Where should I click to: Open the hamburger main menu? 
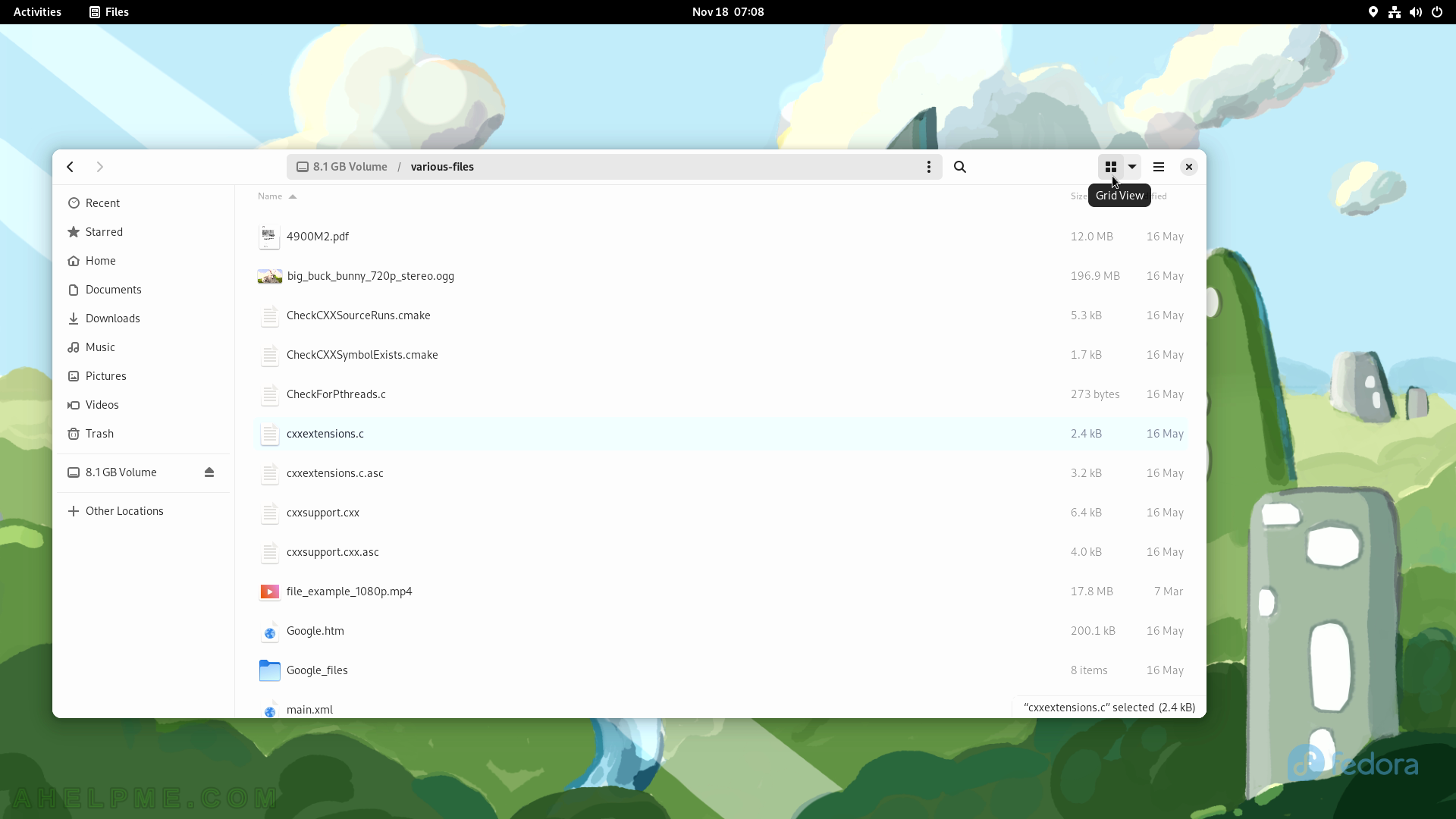coord(1159,167)
